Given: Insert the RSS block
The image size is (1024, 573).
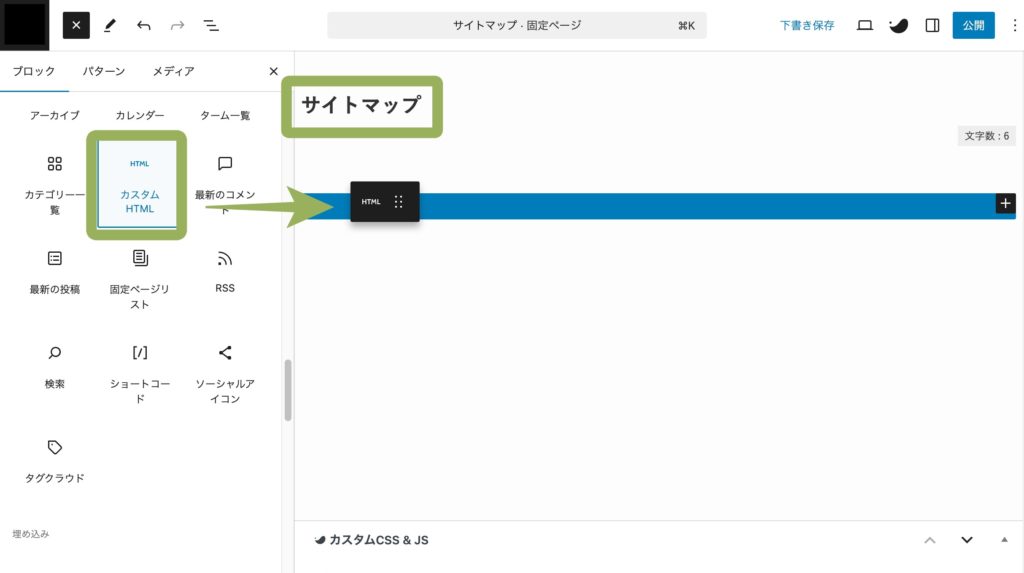Looking at the screenshot, I should pos(225,272).
